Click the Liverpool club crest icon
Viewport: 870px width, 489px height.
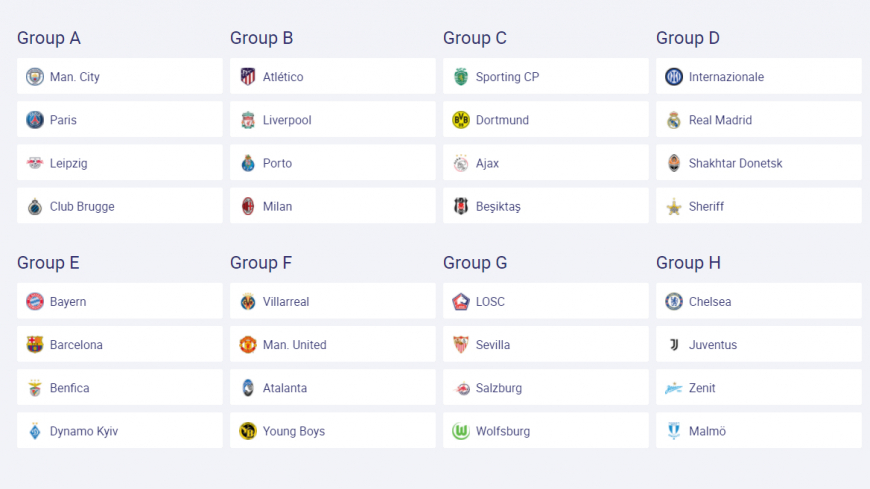(248, 120)
